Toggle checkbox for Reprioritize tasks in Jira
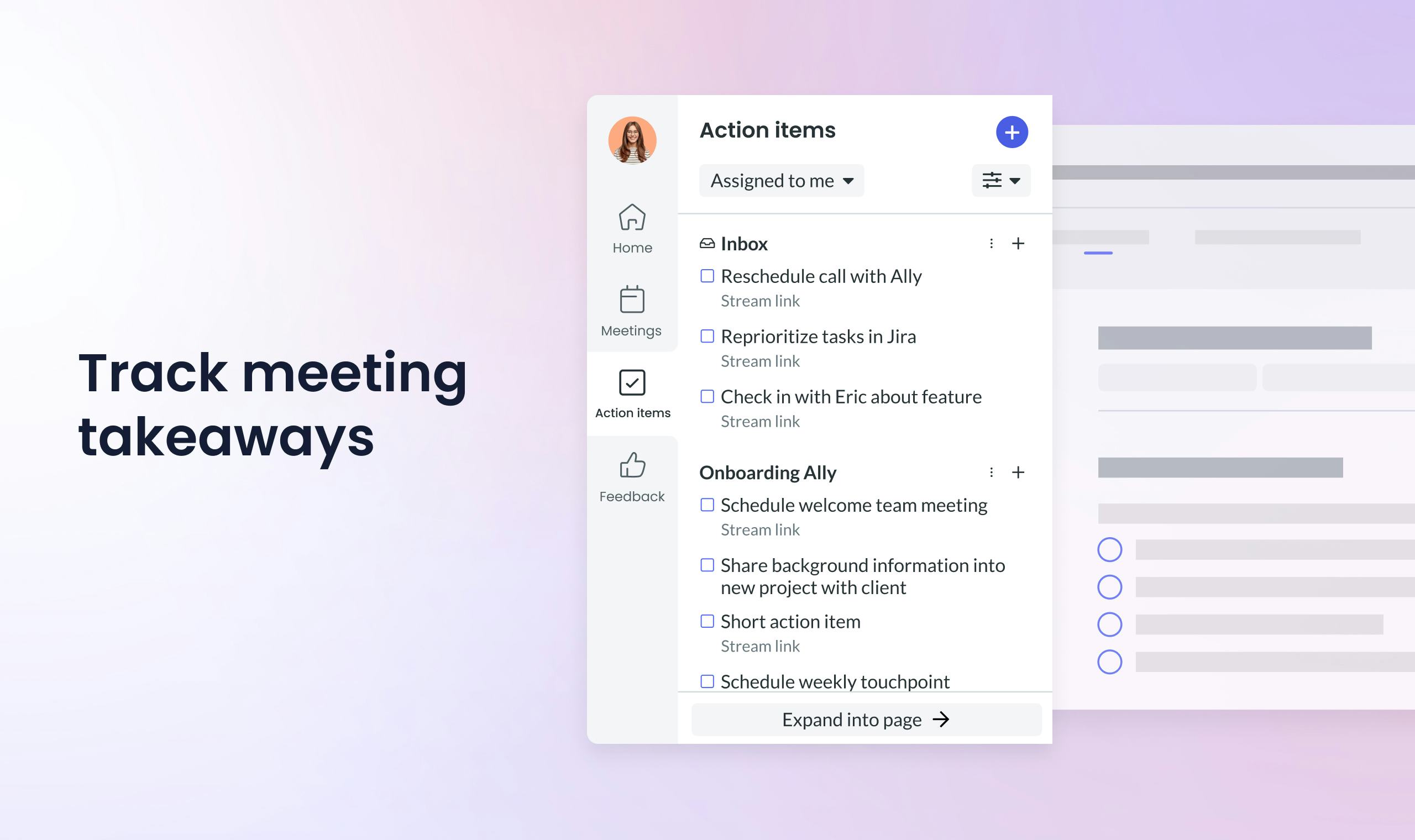The height and width of the screenshot is (840, 1415). pyautogui.click(x=706, y=336)
